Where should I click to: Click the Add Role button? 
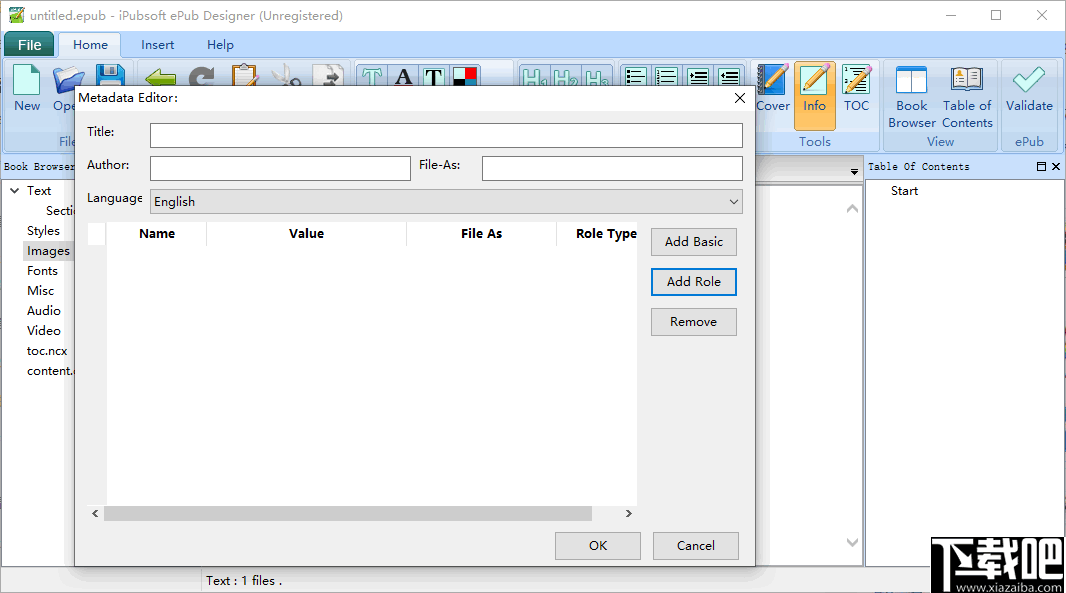pyautogui.click(x=693, y=281)
